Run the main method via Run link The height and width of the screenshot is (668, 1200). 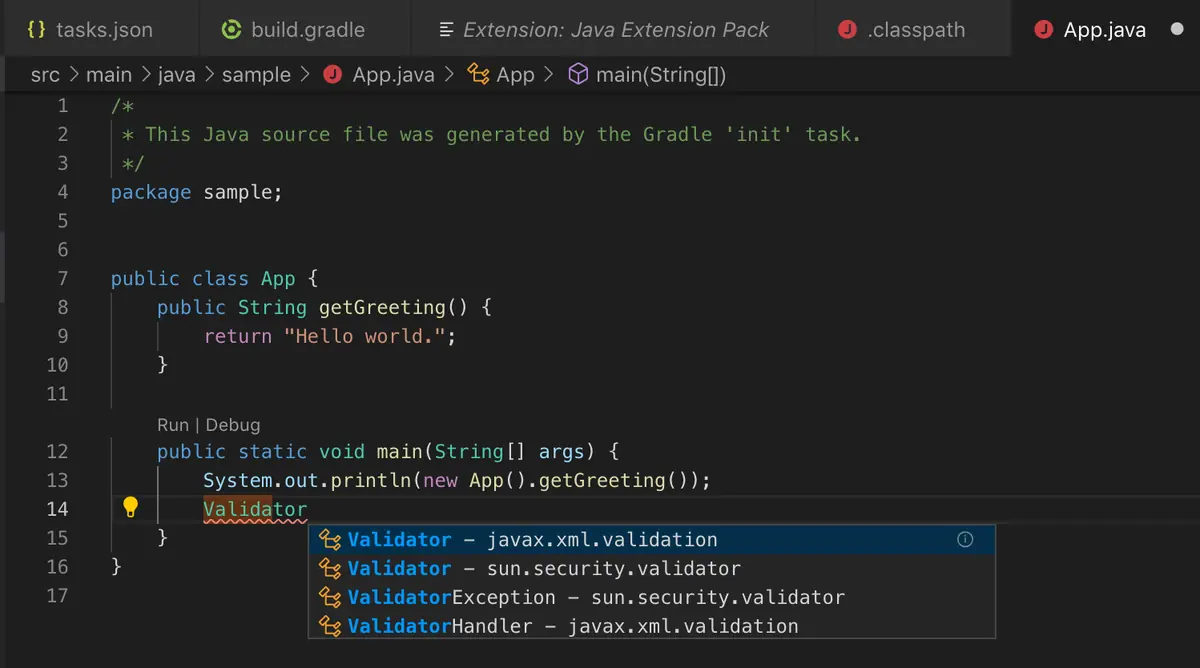coord(173,425)
